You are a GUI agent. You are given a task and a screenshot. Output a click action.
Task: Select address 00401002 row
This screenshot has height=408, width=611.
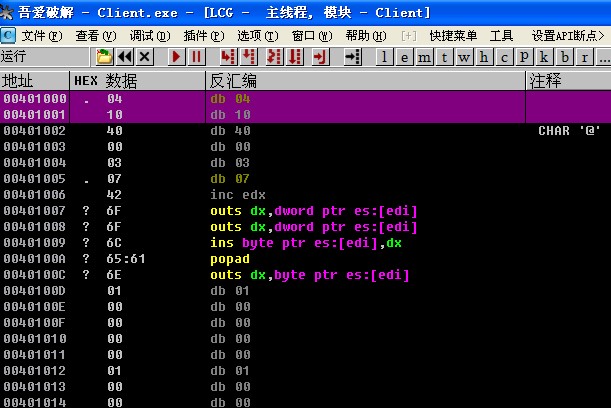click(306, 131)
